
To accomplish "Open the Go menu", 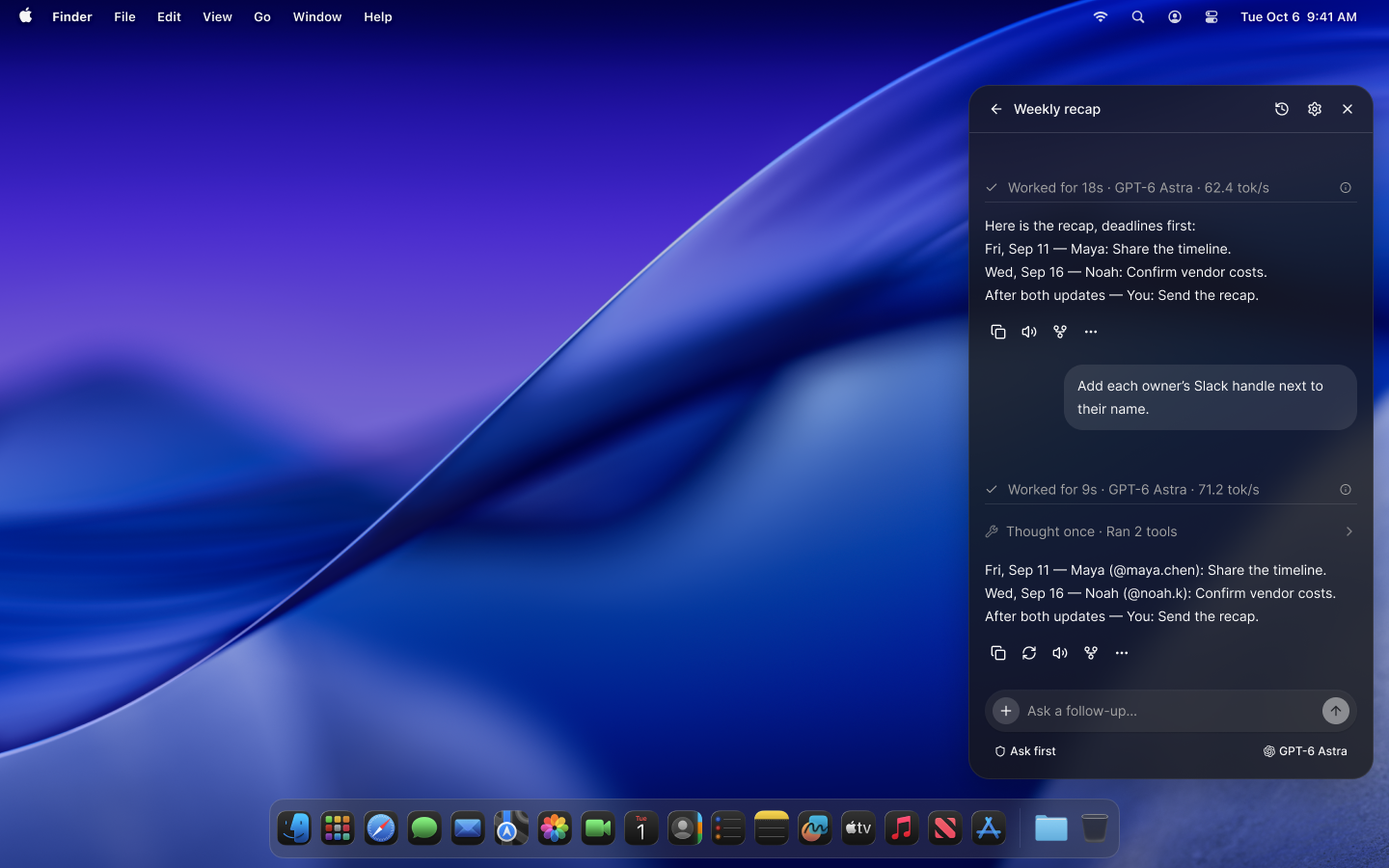I will (262, 16).
